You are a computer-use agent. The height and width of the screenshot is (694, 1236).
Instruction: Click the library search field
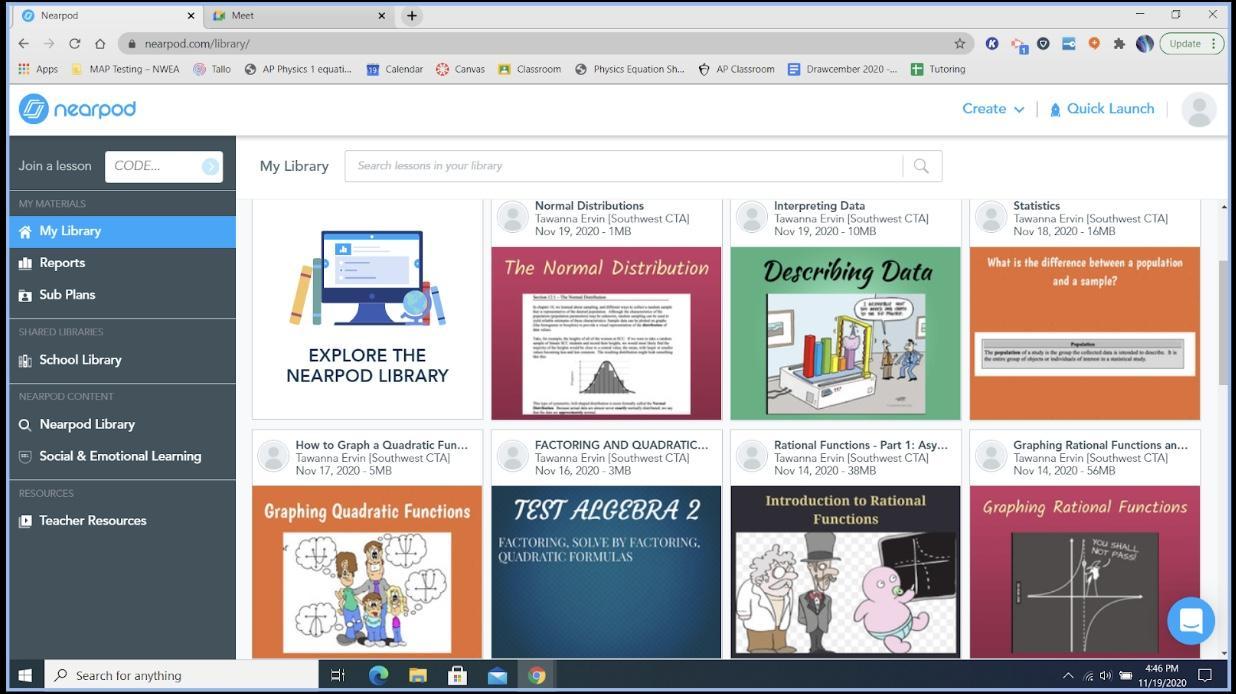[x=624, y=166]
